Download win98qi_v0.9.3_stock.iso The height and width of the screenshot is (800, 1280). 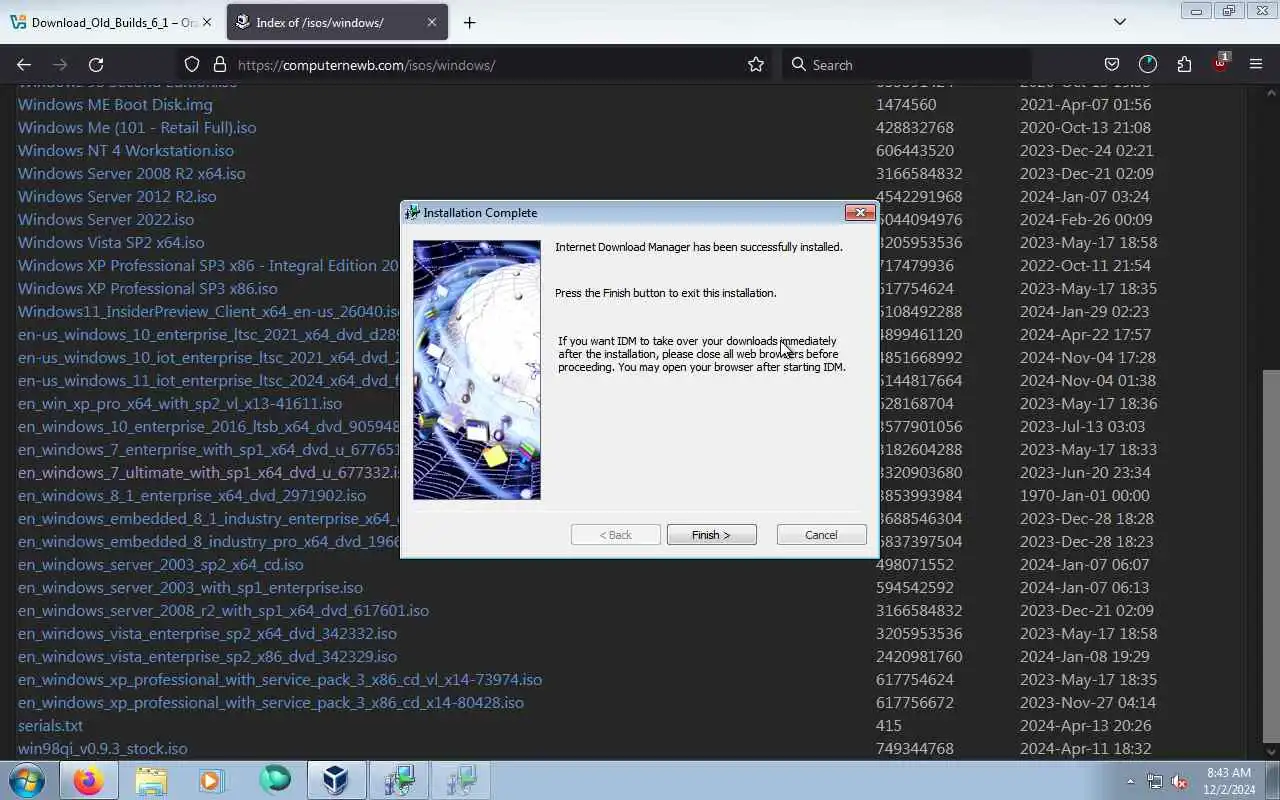coord(102,748)
